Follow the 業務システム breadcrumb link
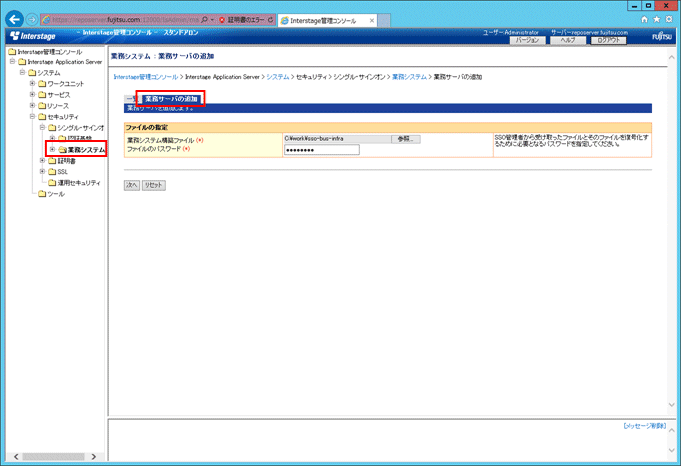 pos(409,77)
